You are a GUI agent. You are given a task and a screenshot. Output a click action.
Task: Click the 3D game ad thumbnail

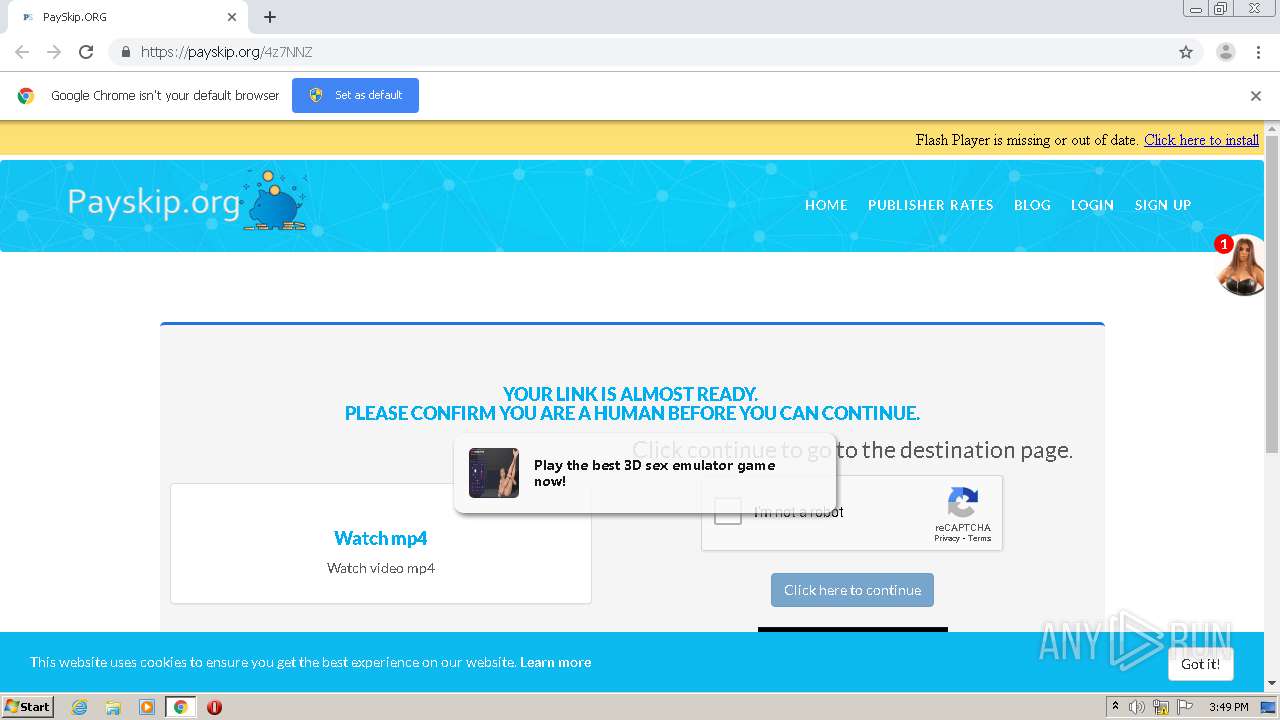click(494, 473)
